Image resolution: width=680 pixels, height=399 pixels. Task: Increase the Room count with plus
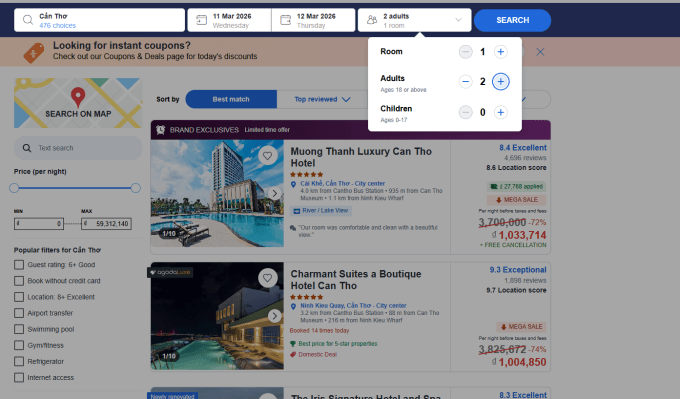pos(500,52)
